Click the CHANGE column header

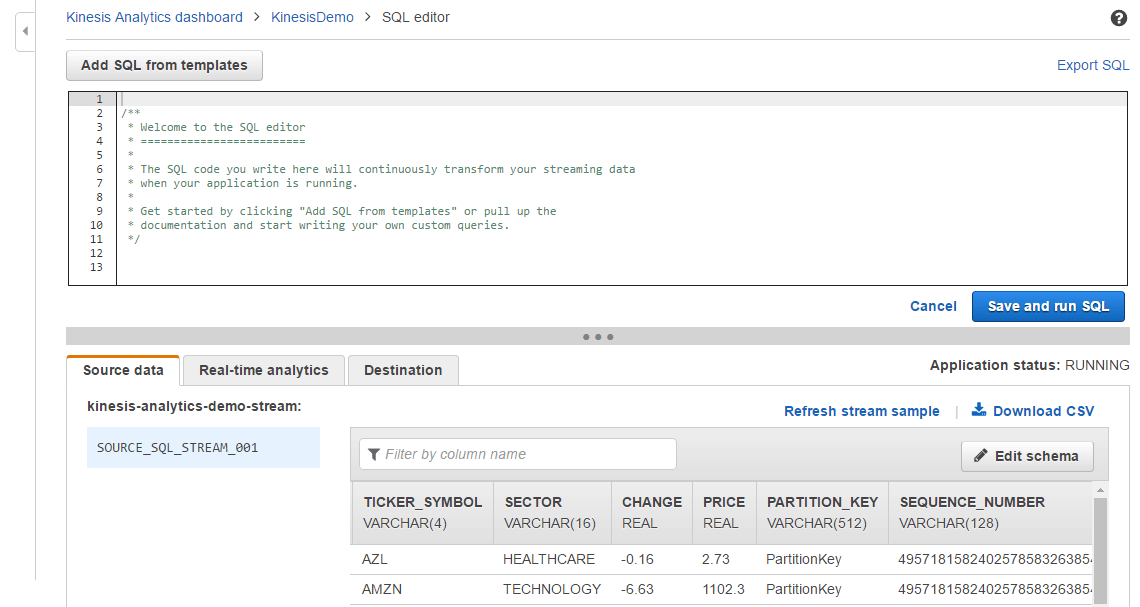coord(652,512)
